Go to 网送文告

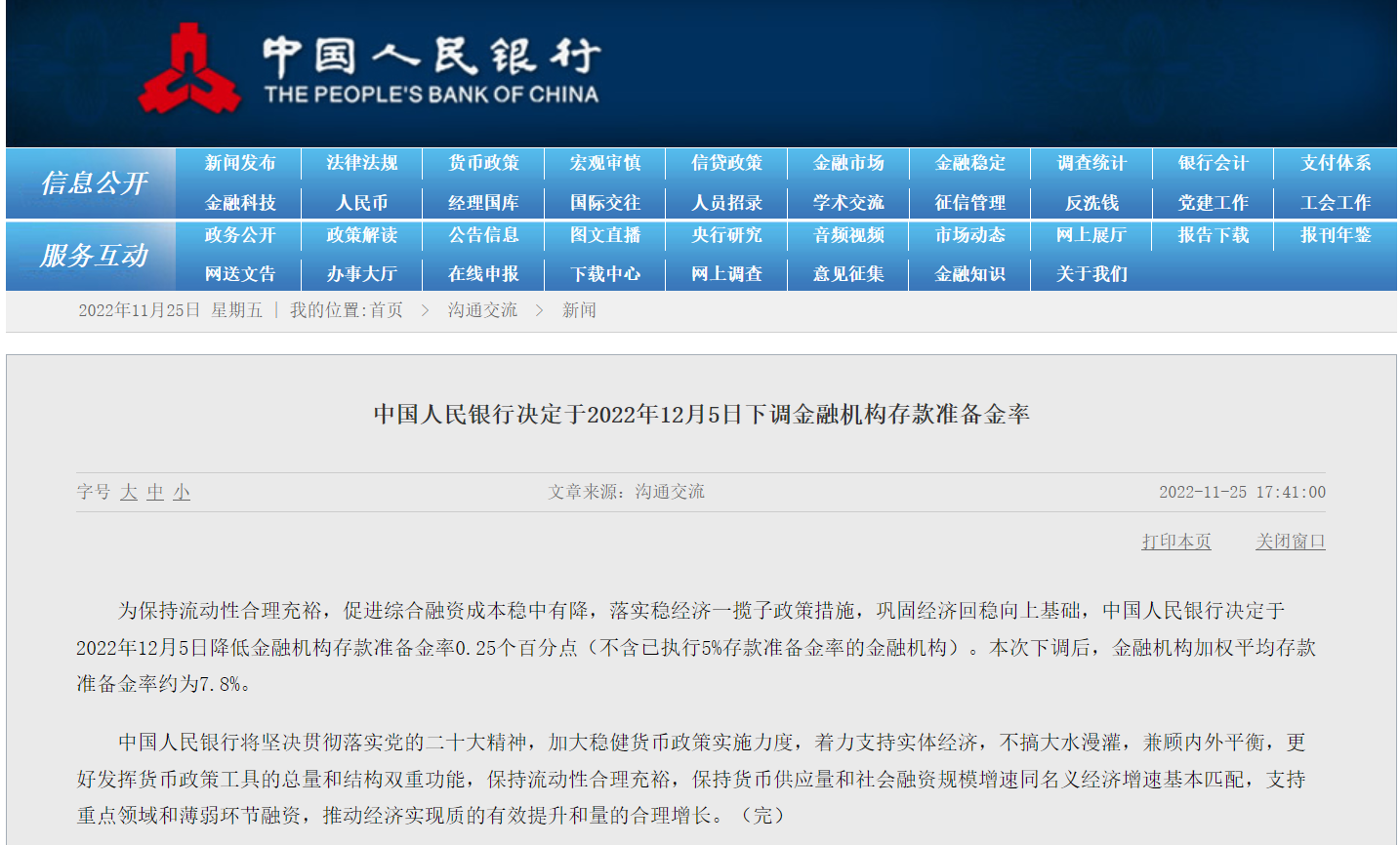(x=240, y=274)
